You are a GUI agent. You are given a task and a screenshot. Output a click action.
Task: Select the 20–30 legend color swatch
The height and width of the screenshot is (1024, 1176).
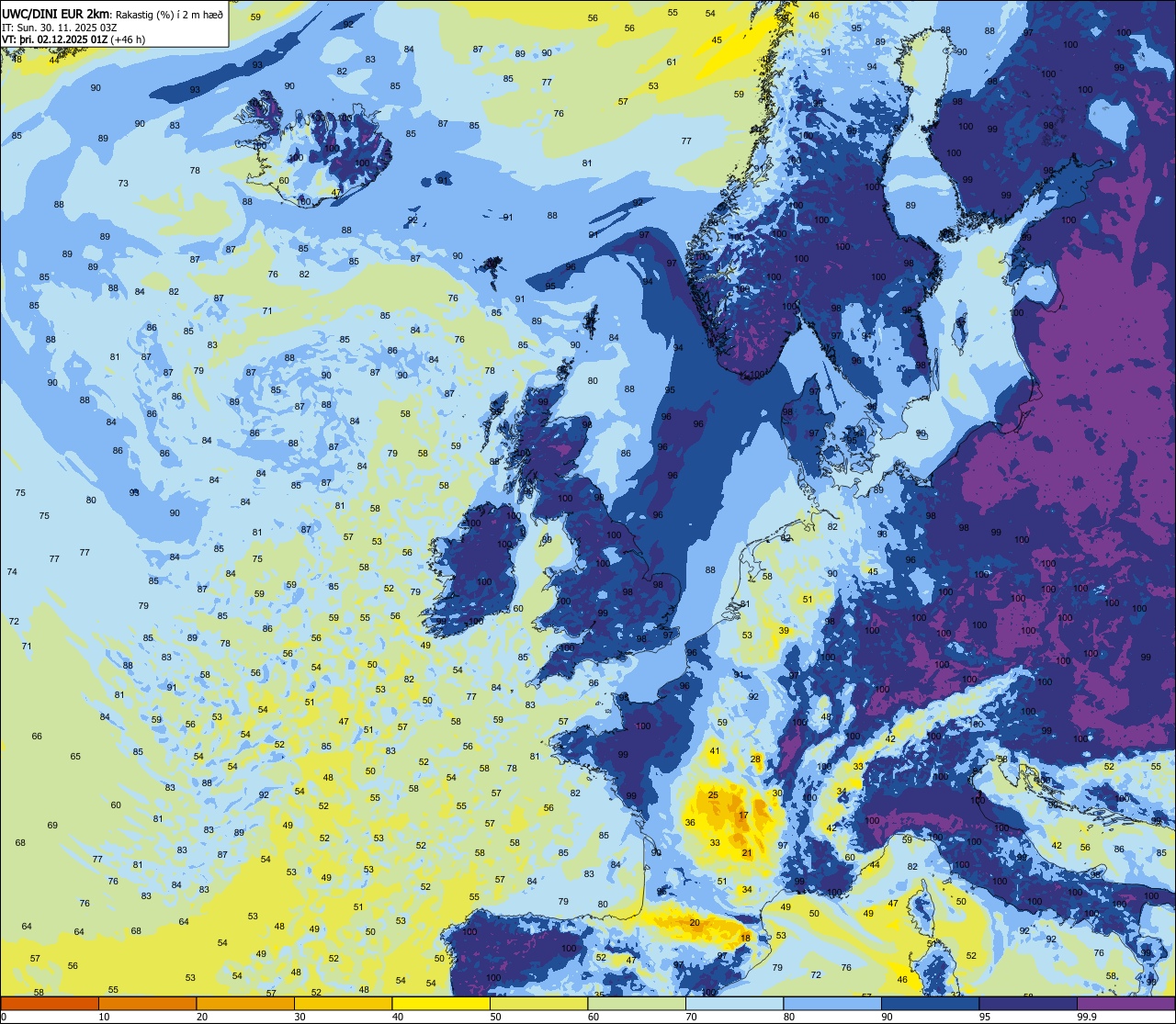(245, 1003)
